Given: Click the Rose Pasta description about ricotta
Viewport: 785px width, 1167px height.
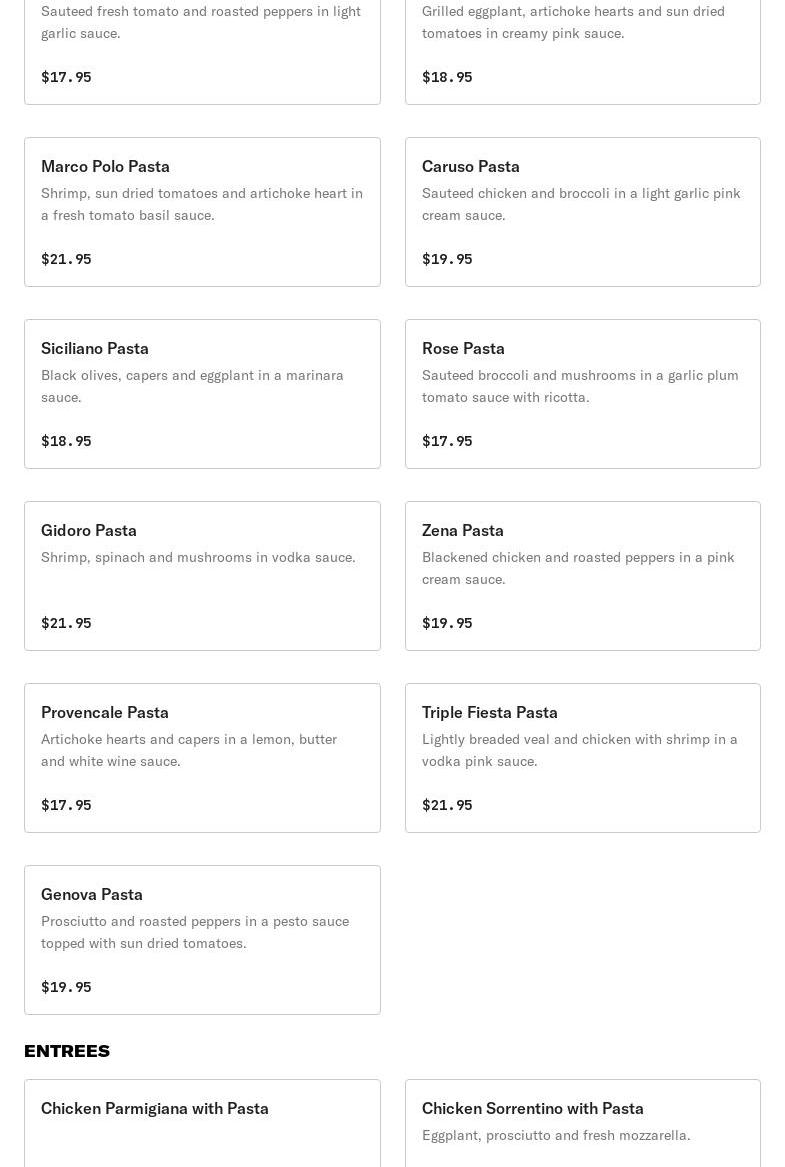Looking at the screenshot, I should pyautogui.click(x=580, y=386).
